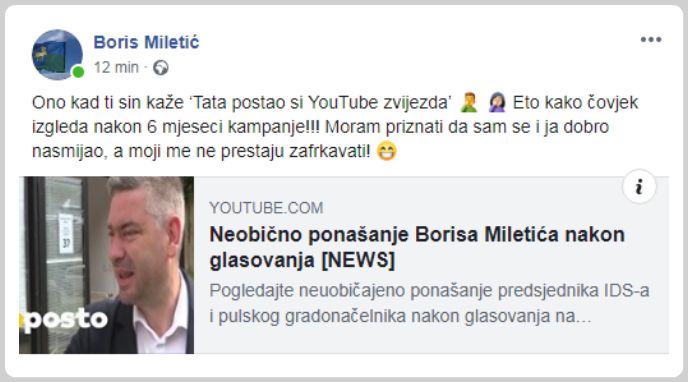Click the white shirt collar in thumbnail

click(162, 327)
